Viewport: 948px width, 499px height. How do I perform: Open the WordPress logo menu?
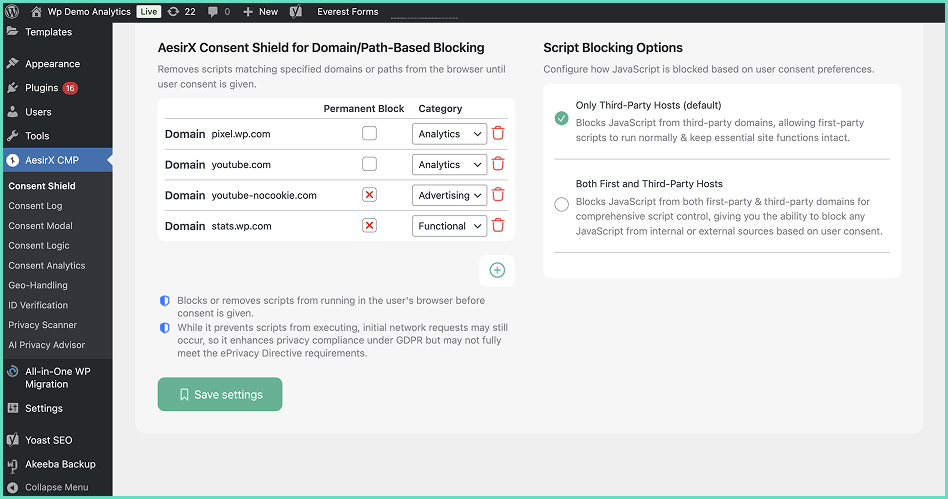(12, 11)
